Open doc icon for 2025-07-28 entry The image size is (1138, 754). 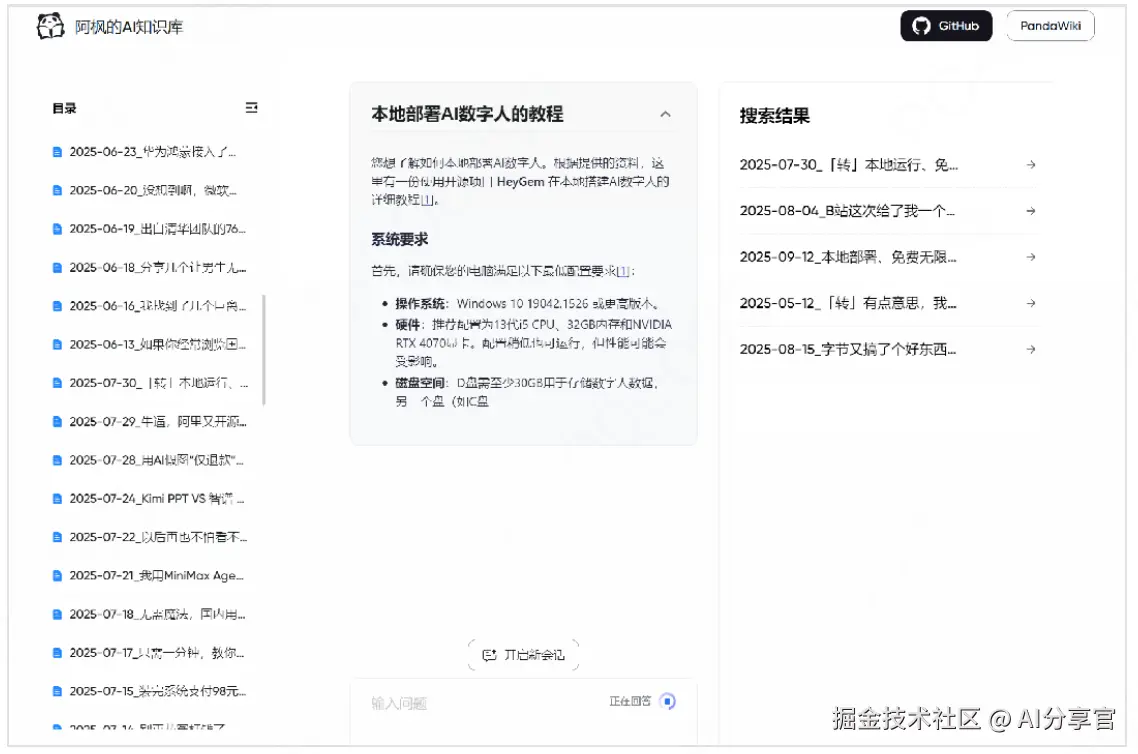click(57, 460)
